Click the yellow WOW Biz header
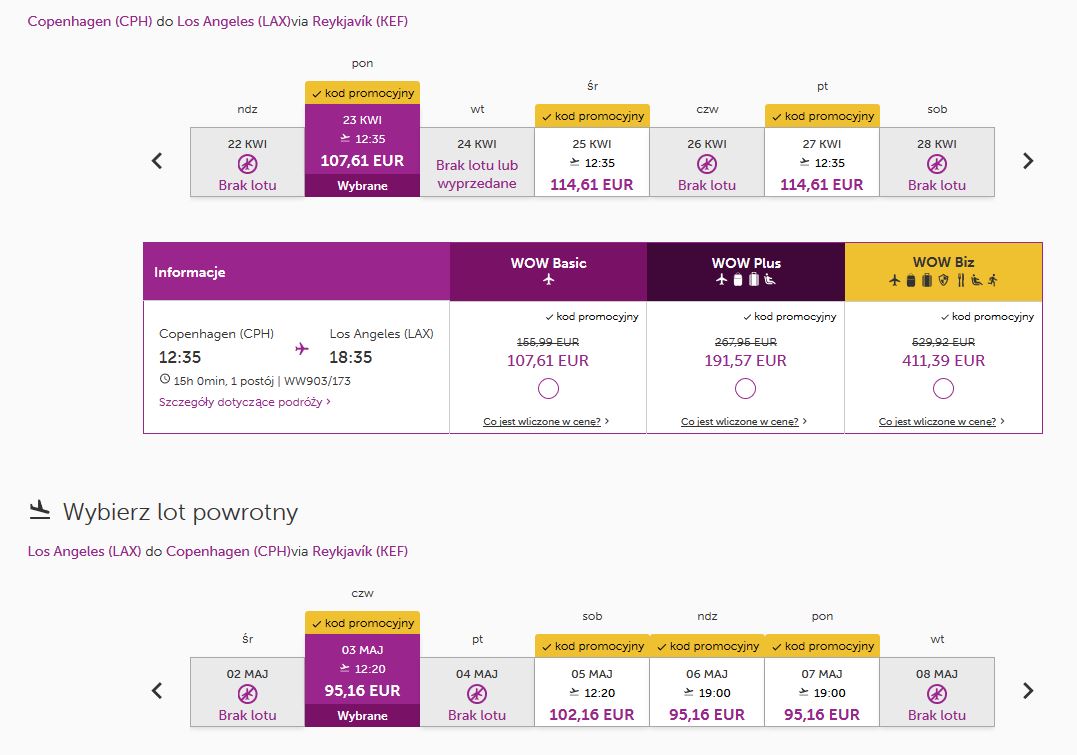The image size is (1077, 755). [943, 271]
